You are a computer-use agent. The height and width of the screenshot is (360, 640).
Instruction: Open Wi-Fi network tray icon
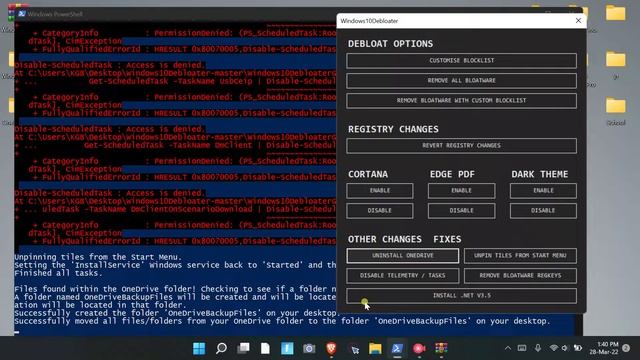pyautogui.click(x=553, y=348)
